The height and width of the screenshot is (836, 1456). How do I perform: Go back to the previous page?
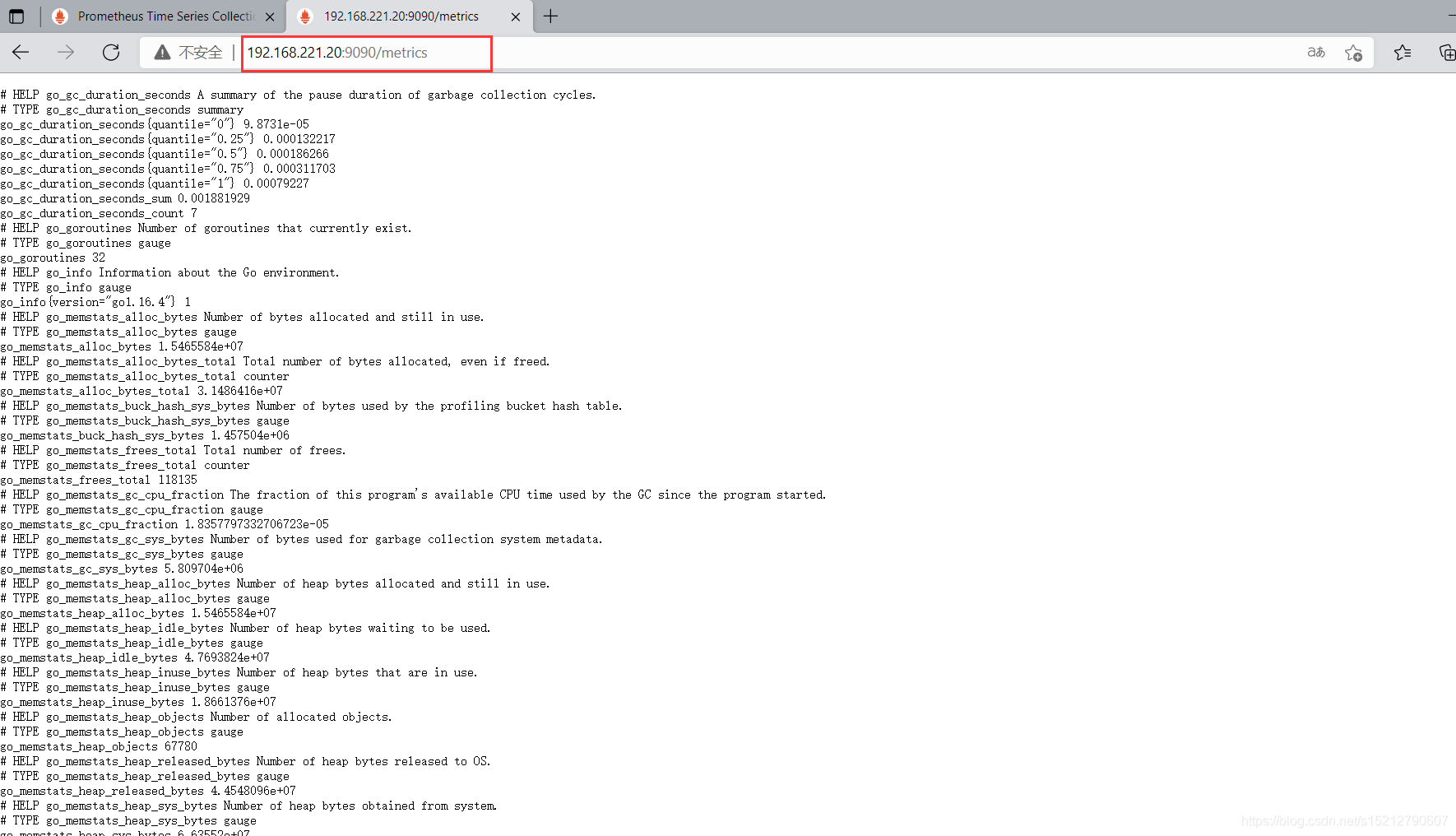[x=21, y=53]
